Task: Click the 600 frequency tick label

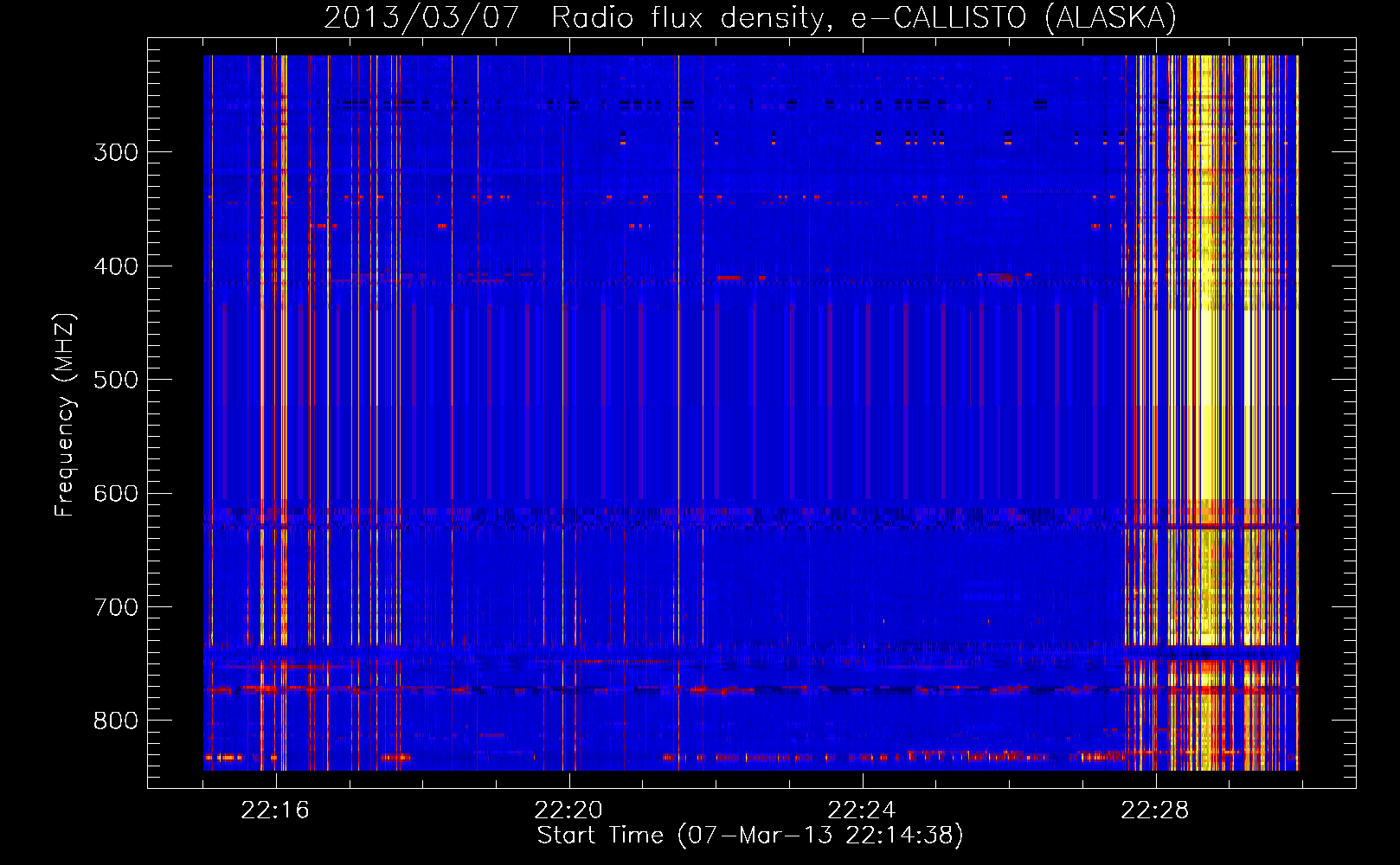Action: pos(116,494)
